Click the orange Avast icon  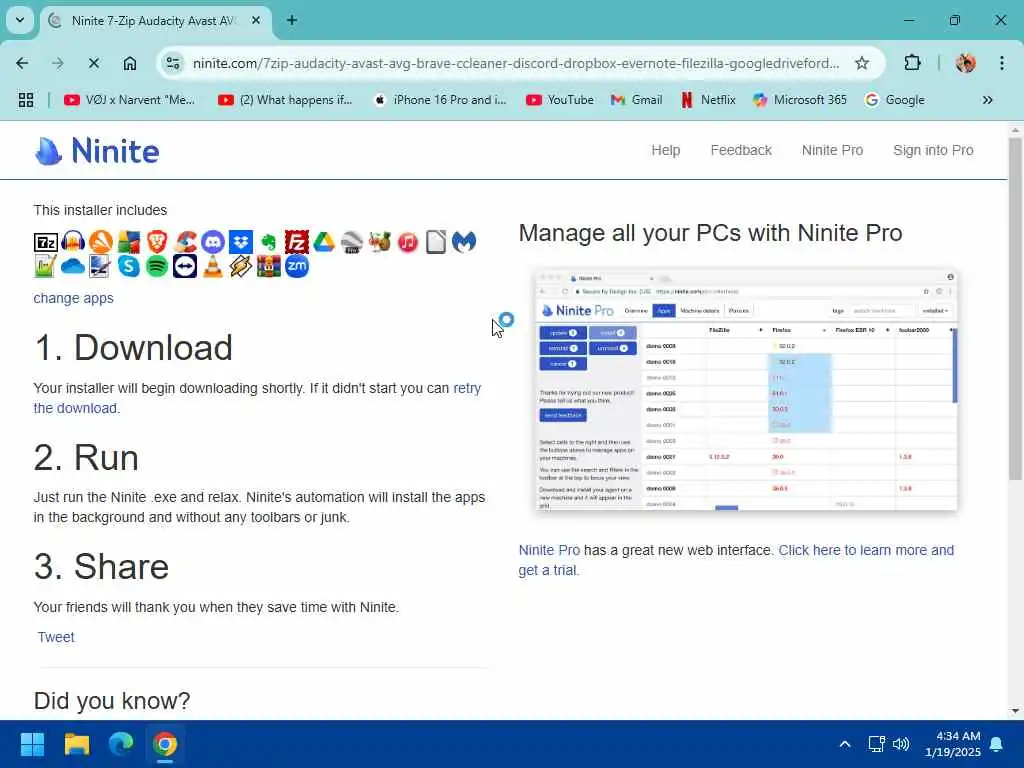pos(101,242)
